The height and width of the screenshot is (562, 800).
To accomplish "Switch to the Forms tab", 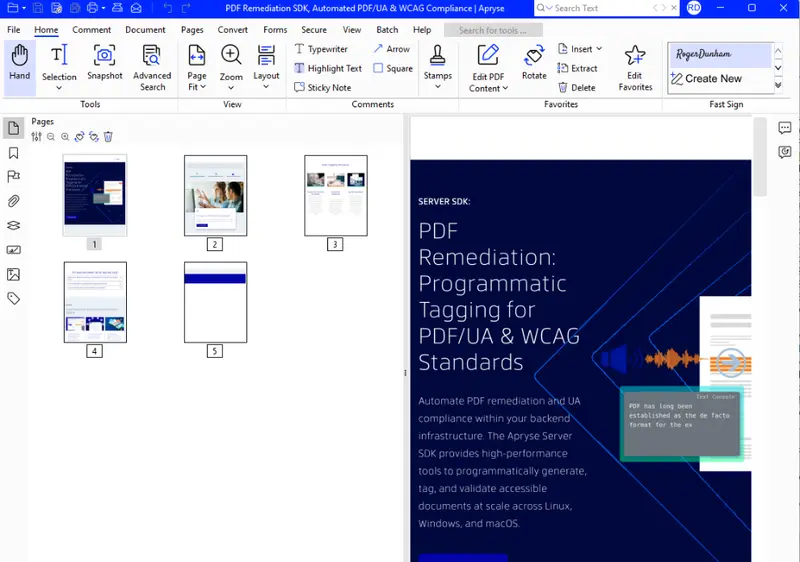I will click(x=275, y=30).
